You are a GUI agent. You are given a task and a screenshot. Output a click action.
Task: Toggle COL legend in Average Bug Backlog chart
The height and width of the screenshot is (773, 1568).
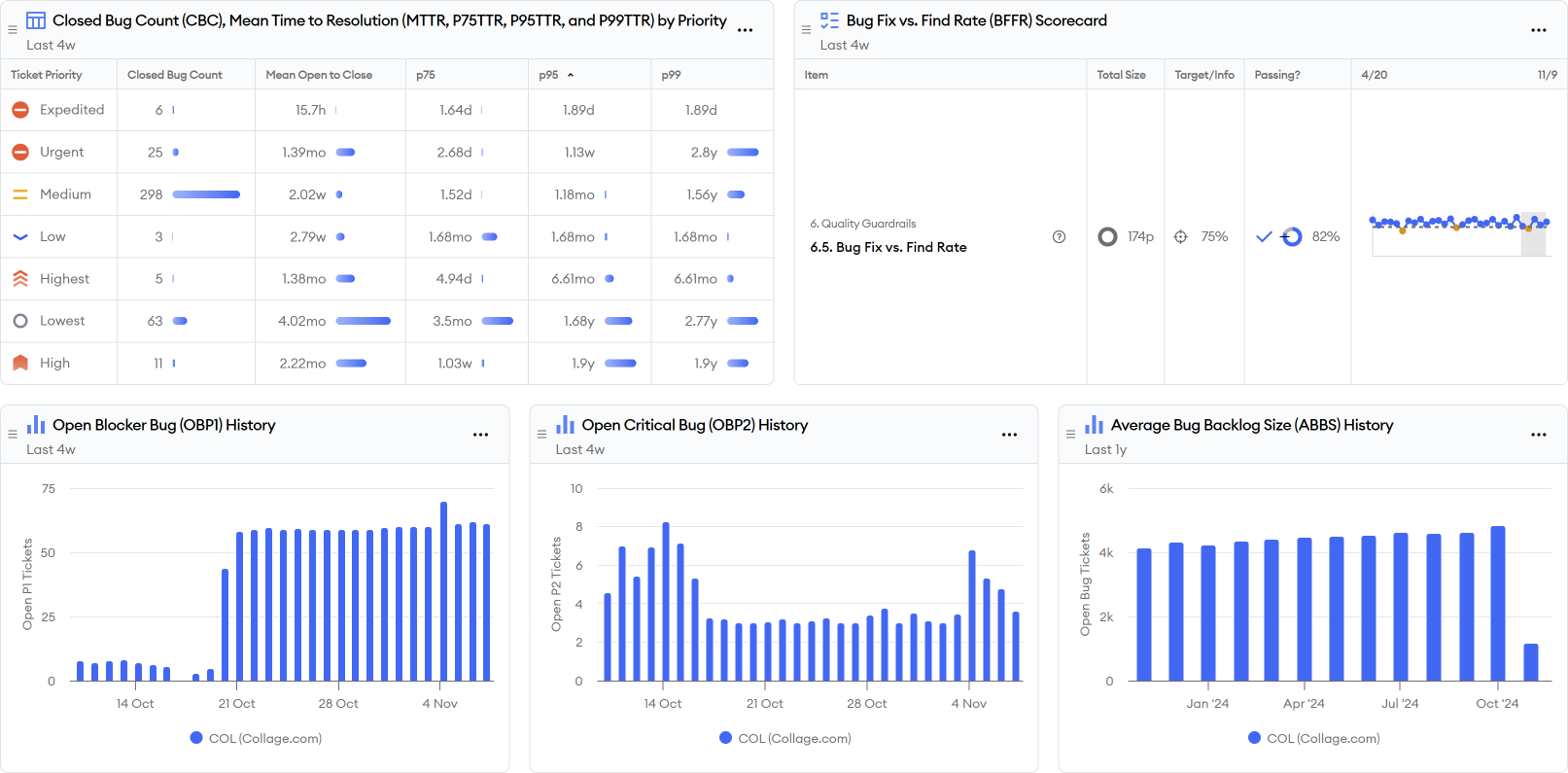pos(1314,738)
